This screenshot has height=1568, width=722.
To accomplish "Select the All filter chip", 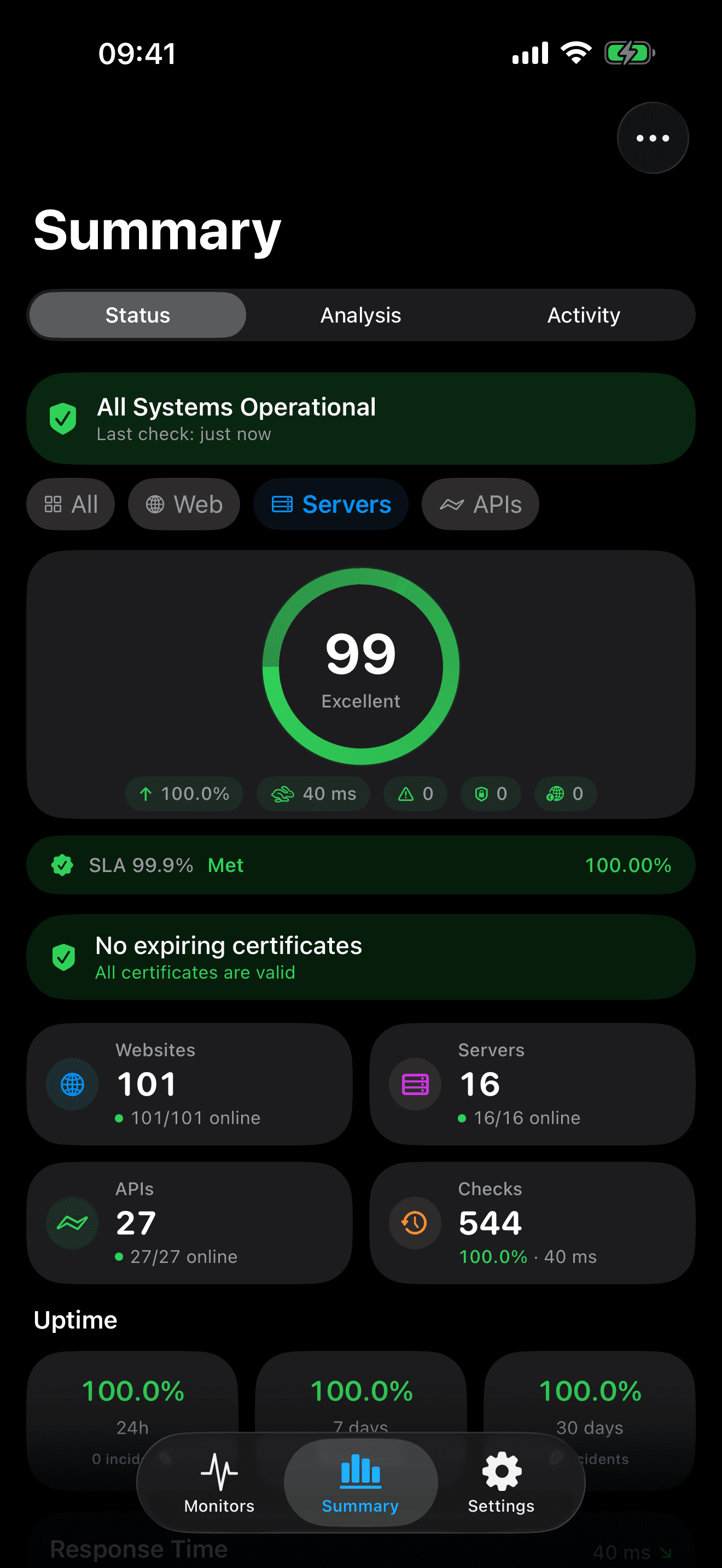I will pyautogui.click(x=71, y=504).
